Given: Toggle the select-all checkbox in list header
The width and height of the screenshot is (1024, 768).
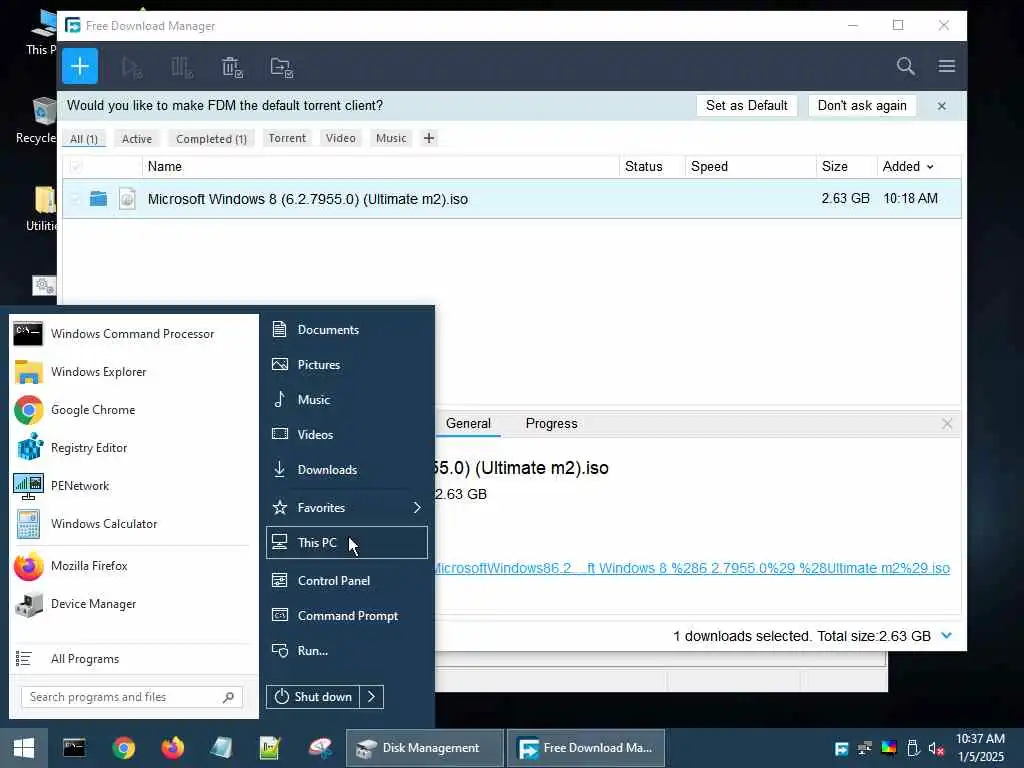Looking at the screenshot, I should point(76,167).
